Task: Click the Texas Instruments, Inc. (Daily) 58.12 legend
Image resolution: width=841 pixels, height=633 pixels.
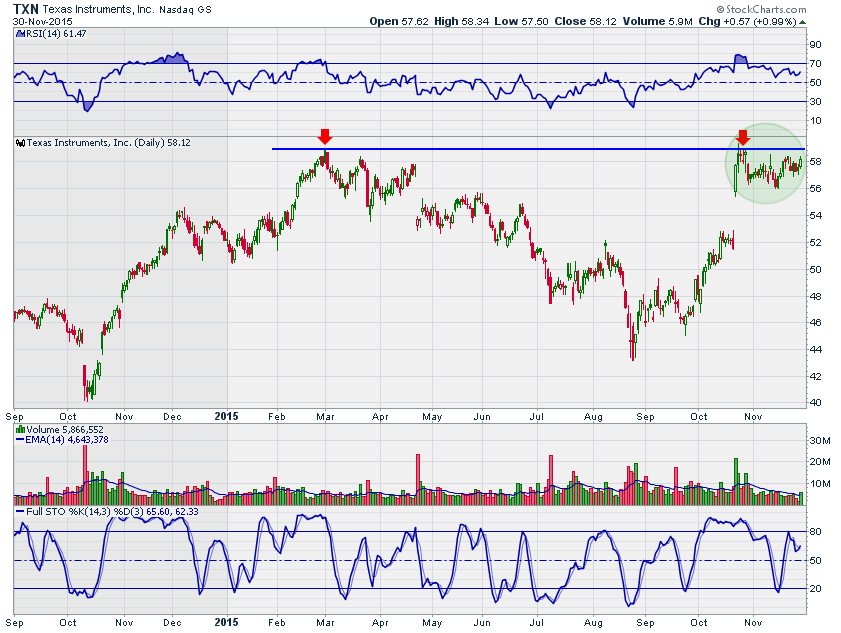Action: point(109,143)
